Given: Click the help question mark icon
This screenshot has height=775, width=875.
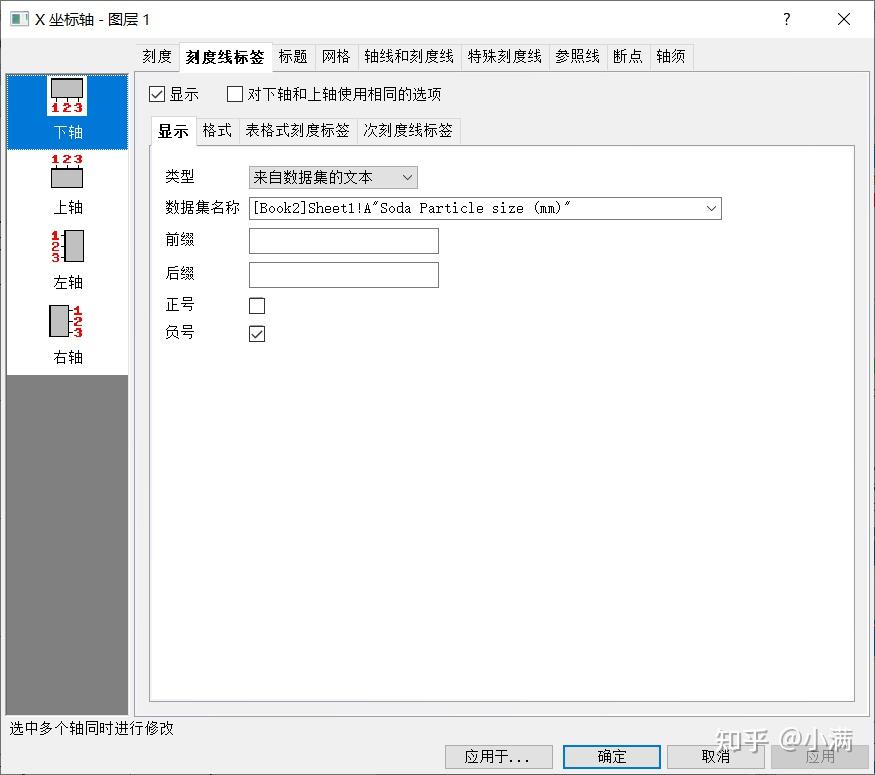Looking at the screenshot, I should pos(786,20).
